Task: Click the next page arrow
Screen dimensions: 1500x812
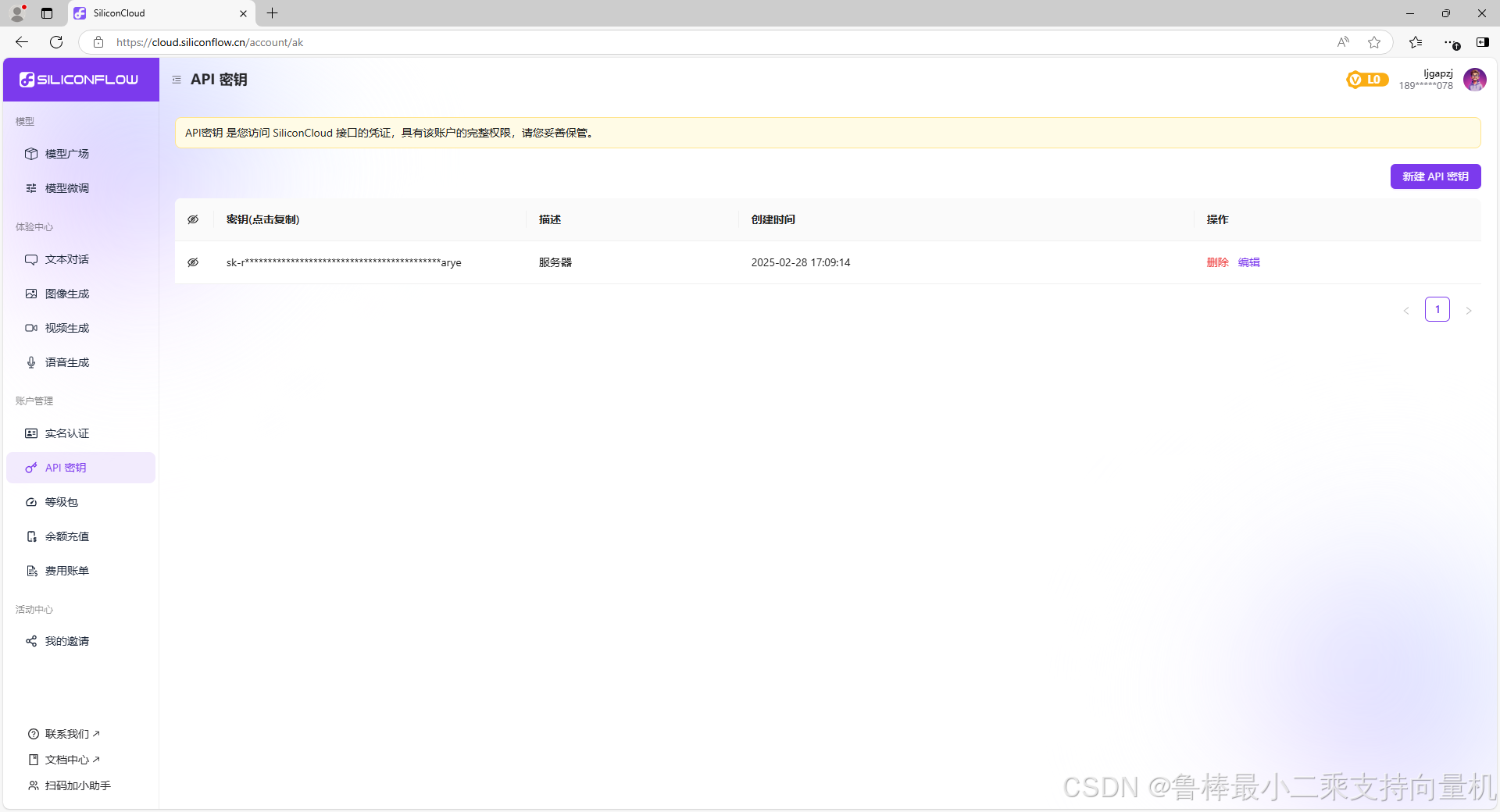Action: (x=1468, y=310)
